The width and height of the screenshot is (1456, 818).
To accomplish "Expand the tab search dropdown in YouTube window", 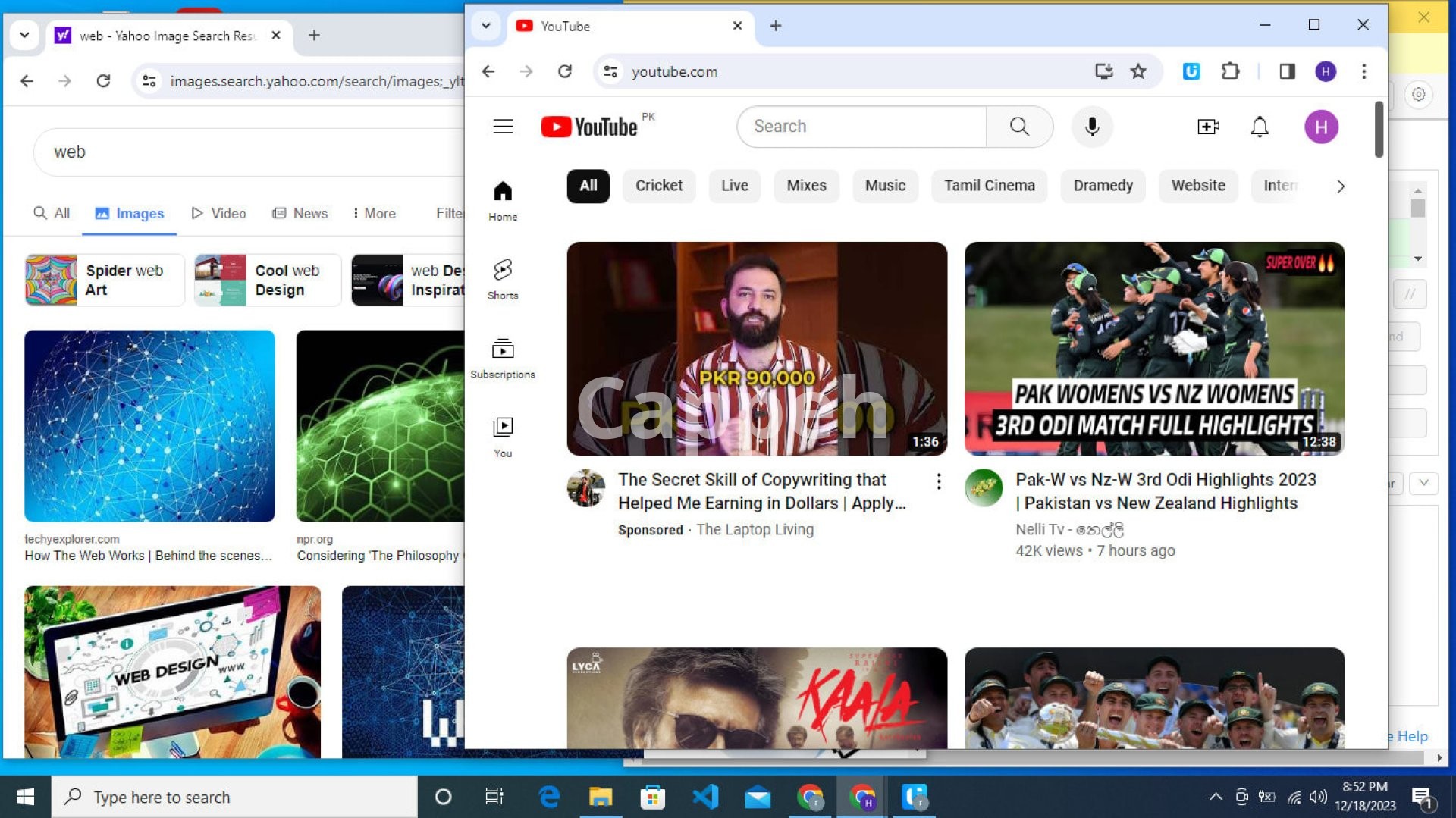I will tap(486, 26).
